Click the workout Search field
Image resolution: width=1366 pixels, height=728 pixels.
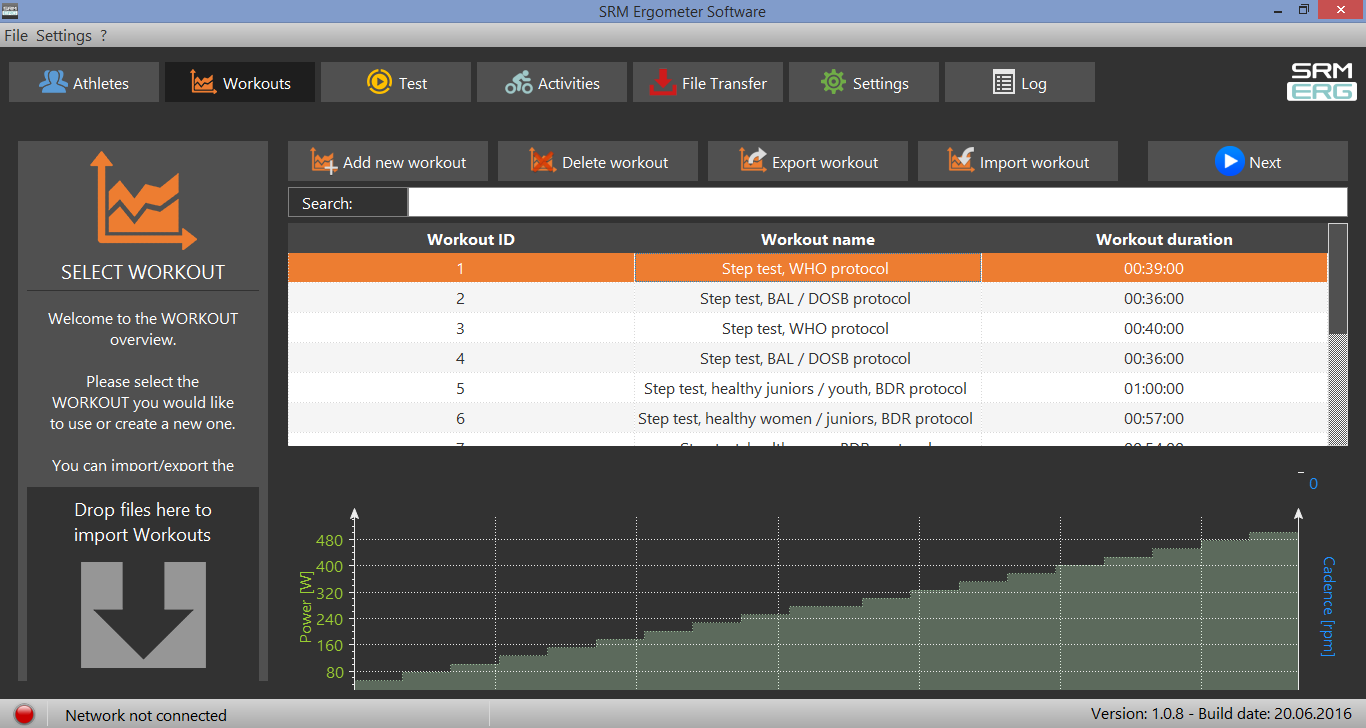pyautogui.click(x=878, y=202)
